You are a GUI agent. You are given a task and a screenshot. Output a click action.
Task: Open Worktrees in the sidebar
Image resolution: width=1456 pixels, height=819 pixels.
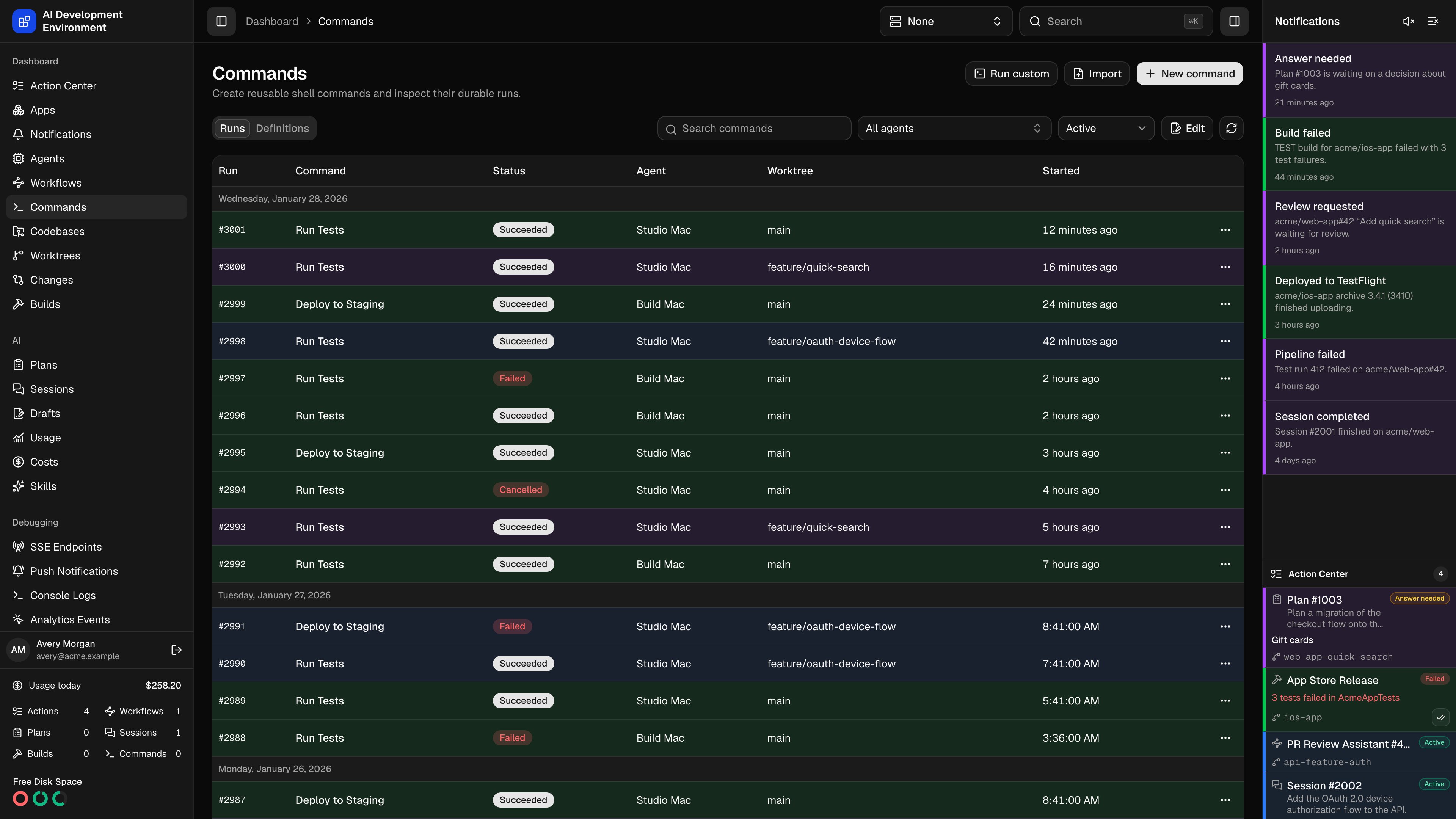[x=97, y=256]
